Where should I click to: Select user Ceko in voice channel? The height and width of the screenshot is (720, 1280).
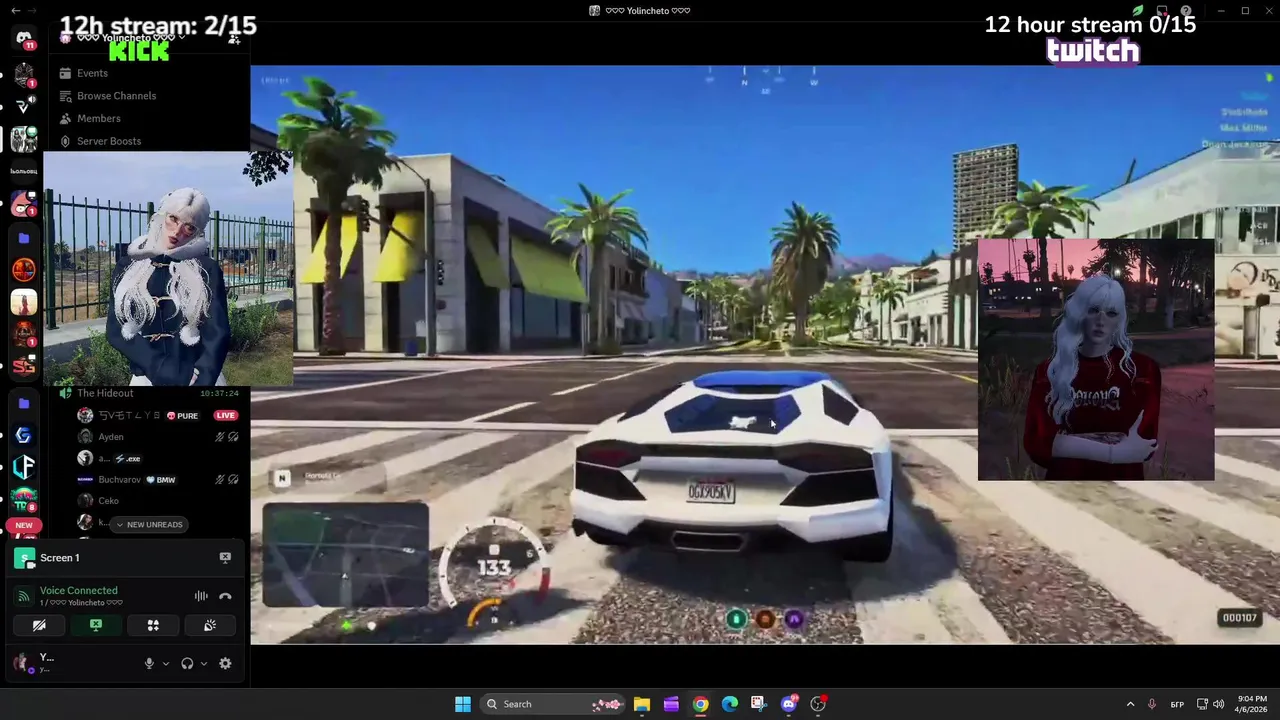point(108,501)
